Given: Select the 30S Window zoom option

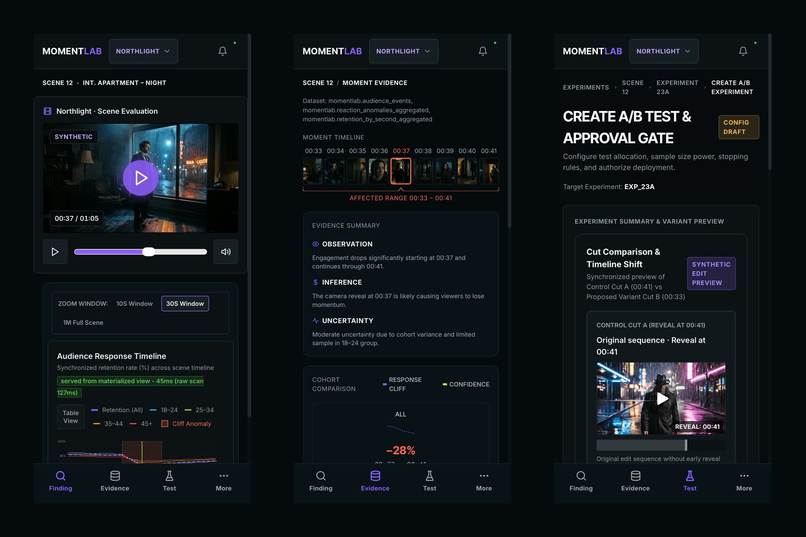Looking at the screenshot, I should tap(185, 304).
